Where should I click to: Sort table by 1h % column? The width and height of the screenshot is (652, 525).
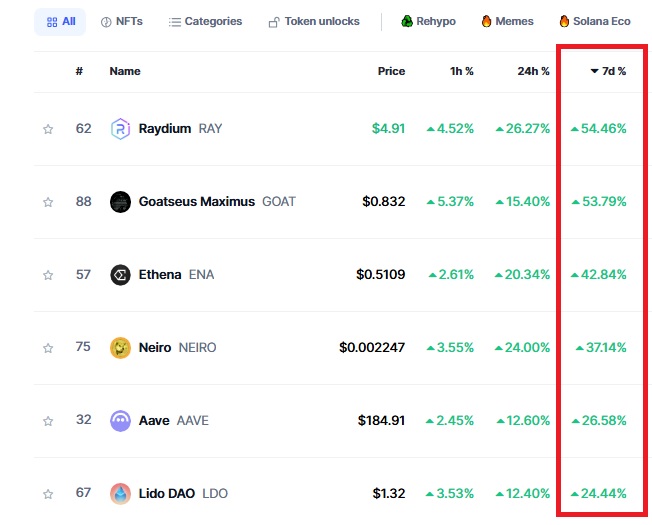coord(462,71)
